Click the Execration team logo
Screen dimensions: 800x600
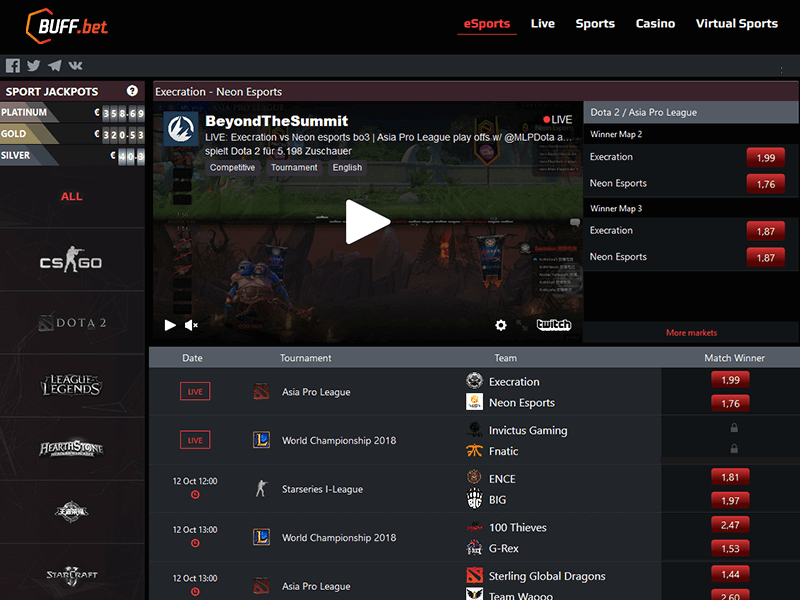click(474, 381)
